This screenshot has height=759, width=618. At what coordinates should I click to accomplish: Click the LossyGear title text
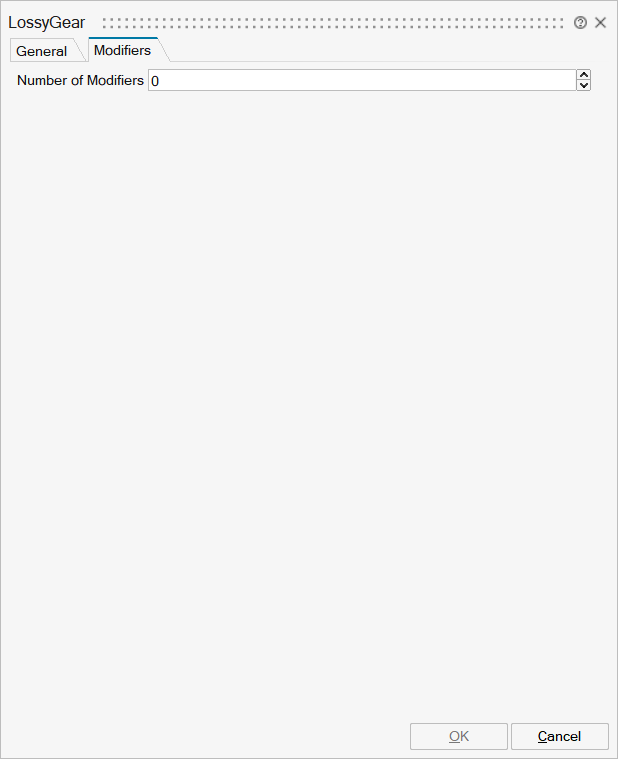pos(46,22)
